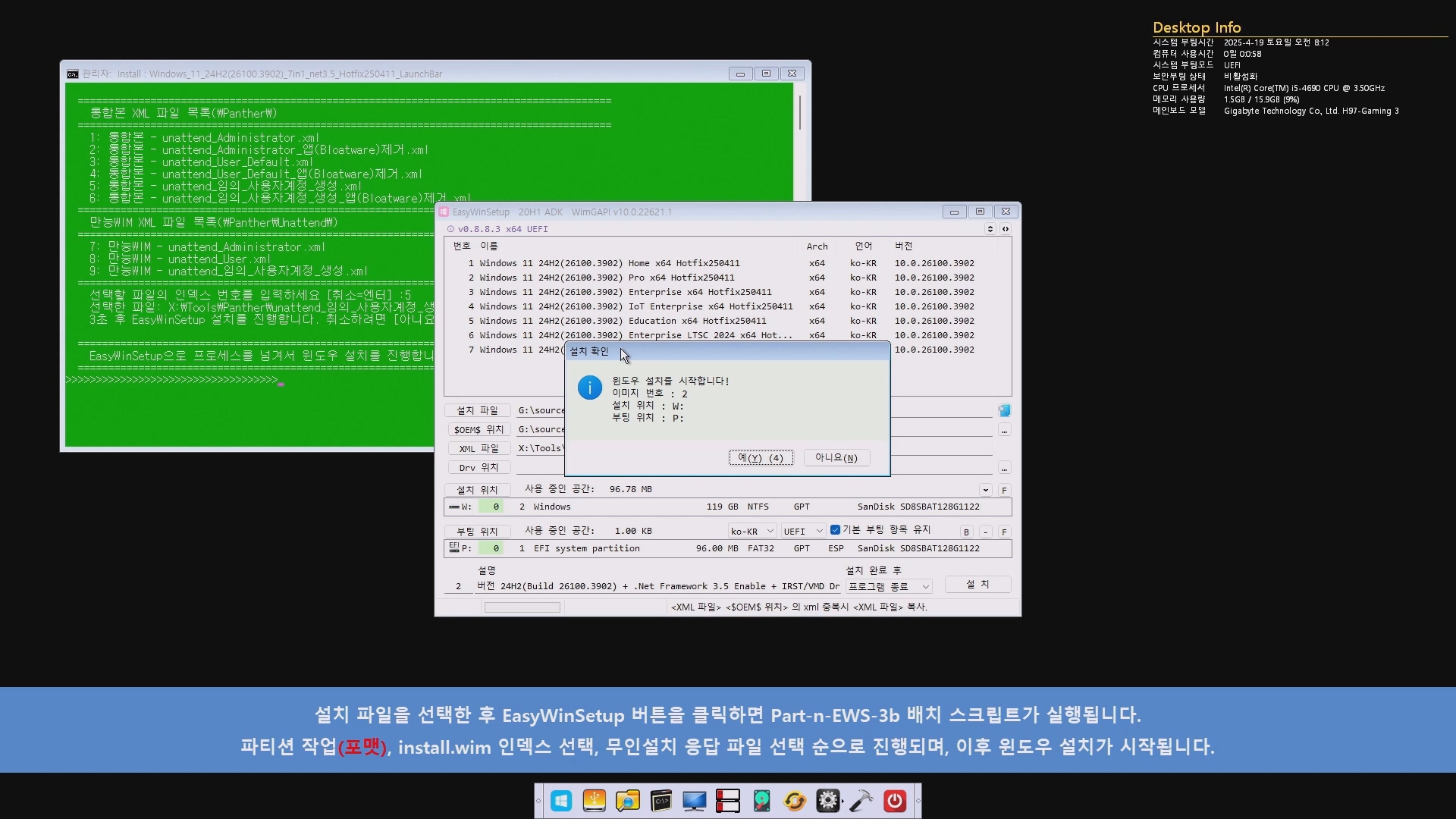Open the green hard disk tool icon
Image resolution: width=1456 pixels, height=819 pixels.
point(761,801)
